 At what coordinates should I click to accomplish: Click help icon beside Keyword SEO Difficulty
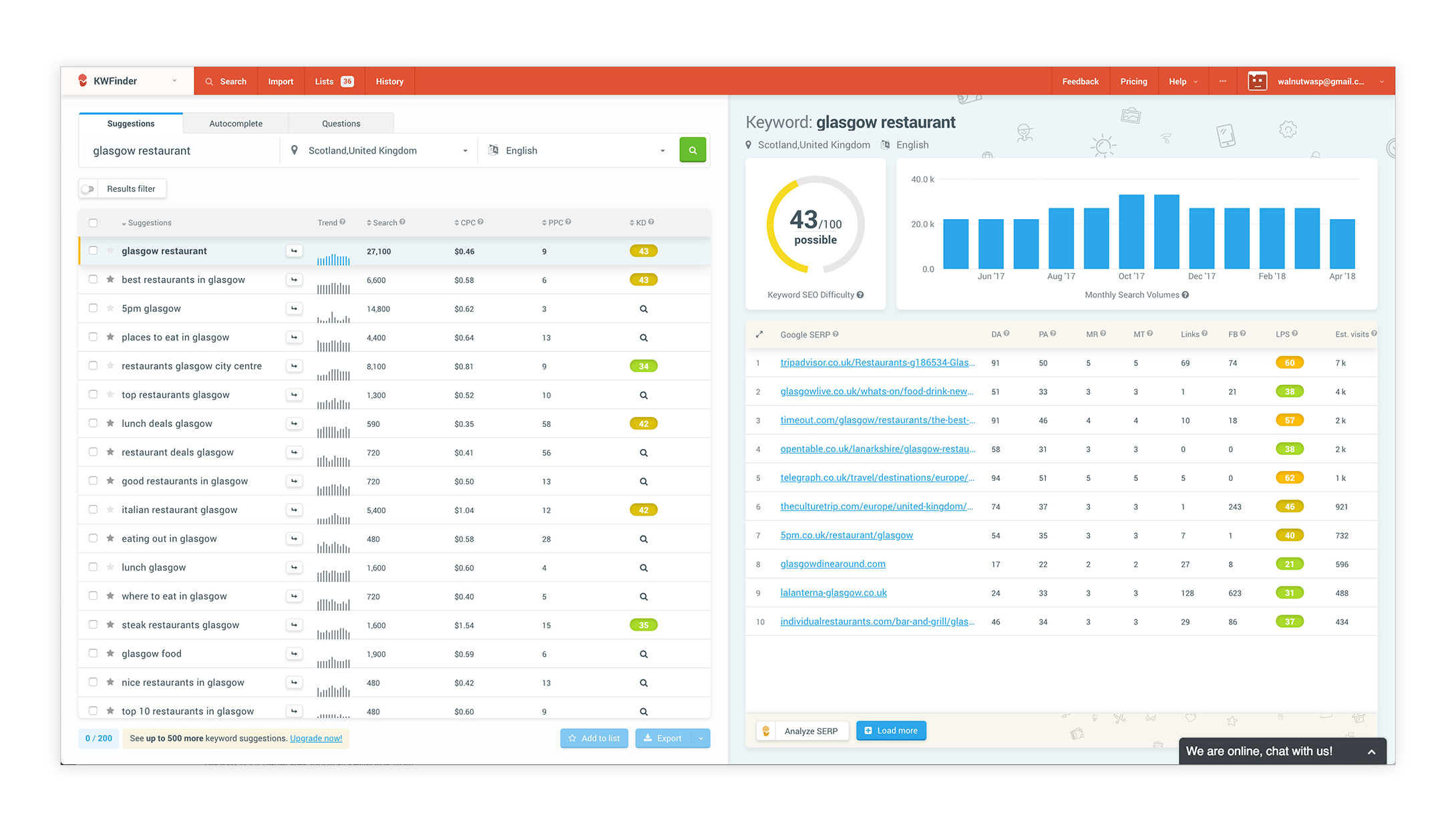click(x=860, y=295)
